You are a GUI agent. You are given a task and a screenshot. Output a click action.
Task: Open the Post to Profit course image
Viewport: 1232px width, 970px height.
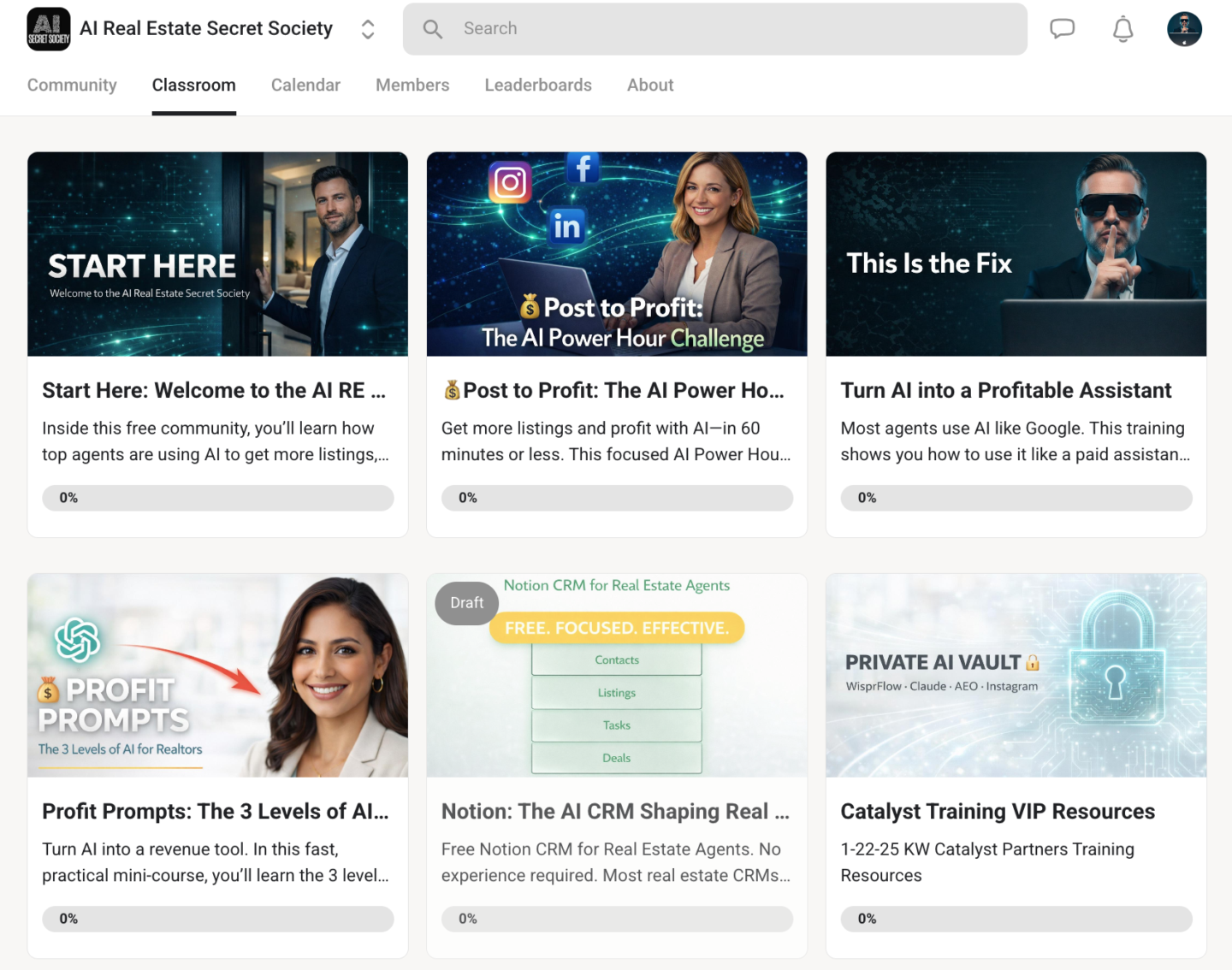616,254
